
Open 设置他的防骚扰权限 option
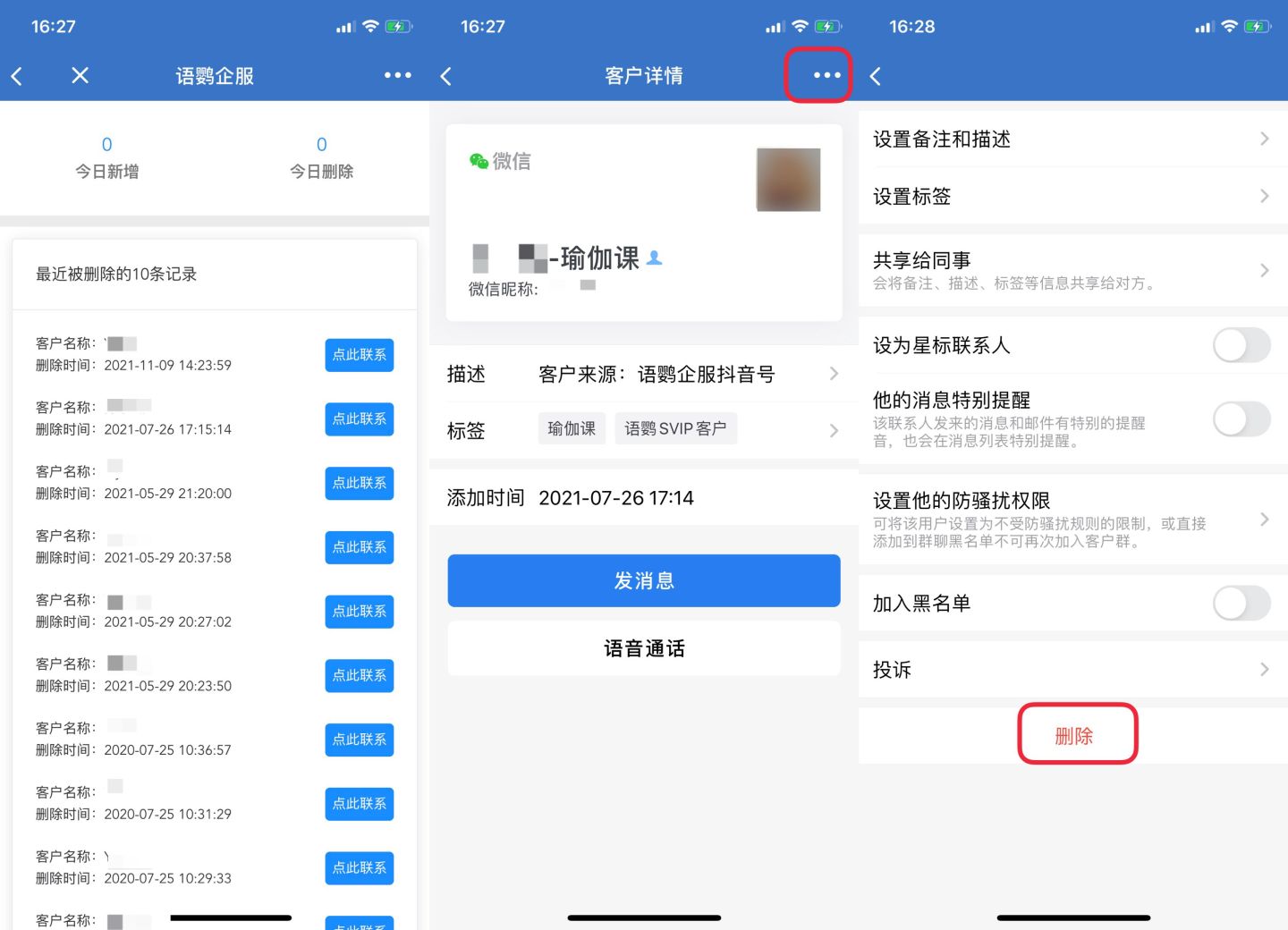pos(1072,520)
